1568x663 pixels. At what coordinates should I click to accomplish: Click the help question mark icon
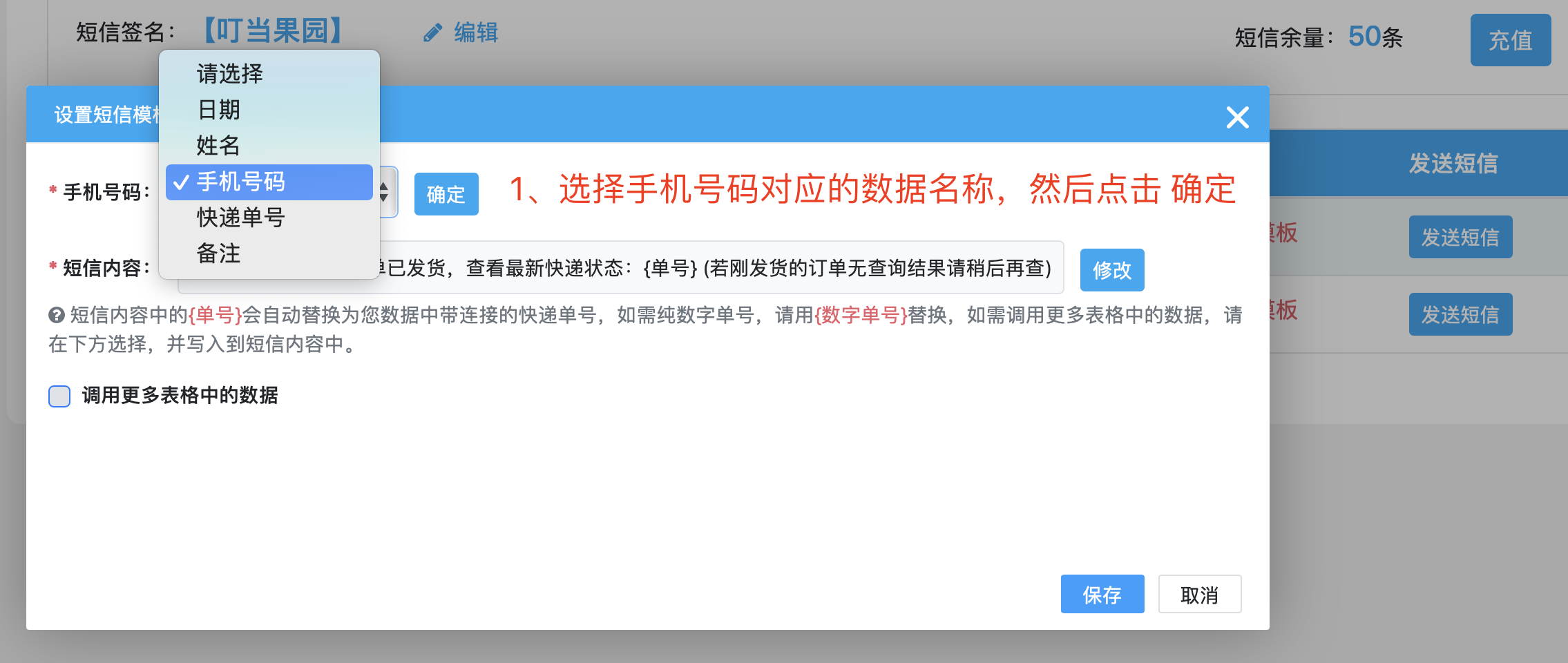click(57, 316)
